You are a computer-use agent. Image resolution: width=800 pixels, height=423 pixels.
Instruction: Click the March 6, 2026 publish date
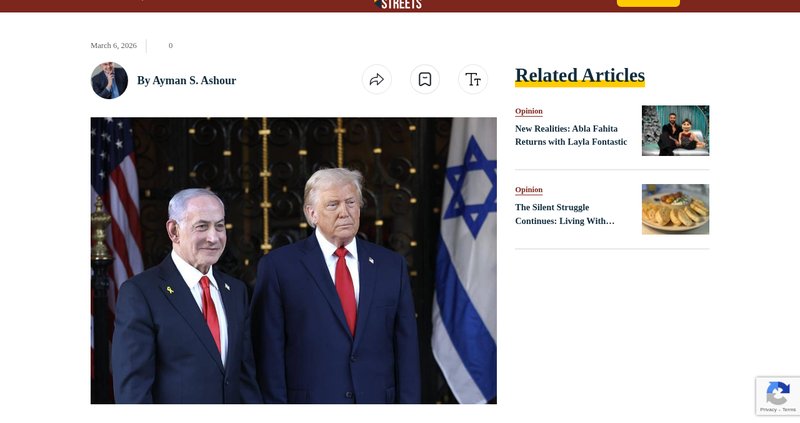[113, 45]
